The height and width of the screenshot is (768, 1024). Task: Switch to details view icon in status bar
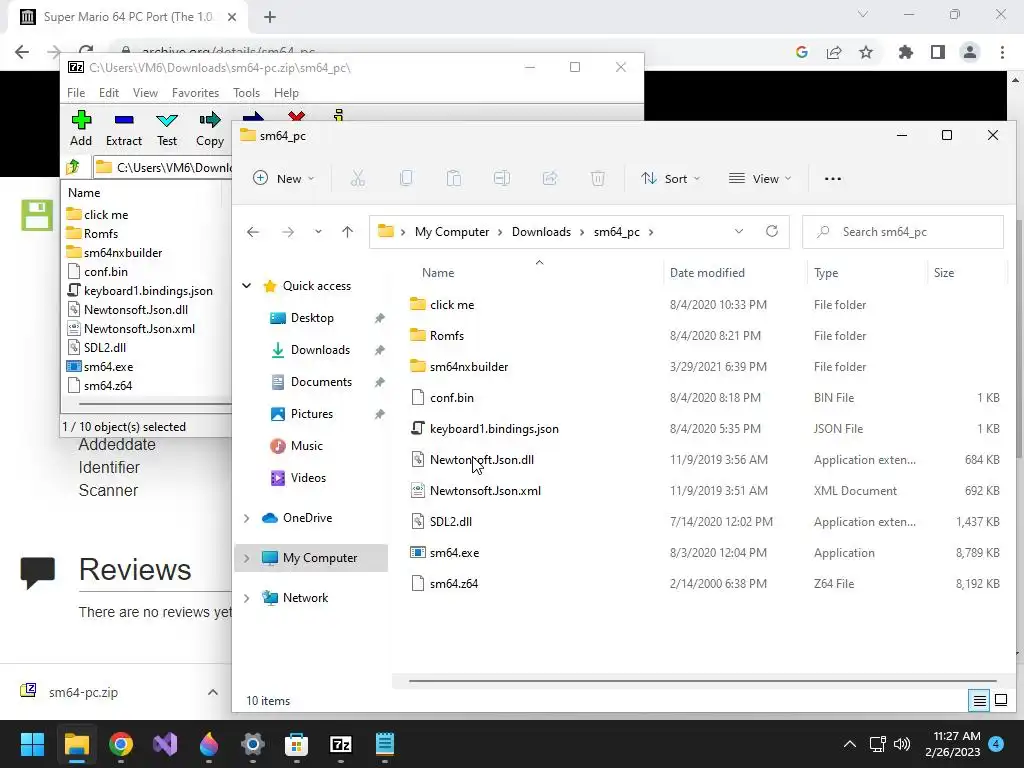(x=980, y=701)
